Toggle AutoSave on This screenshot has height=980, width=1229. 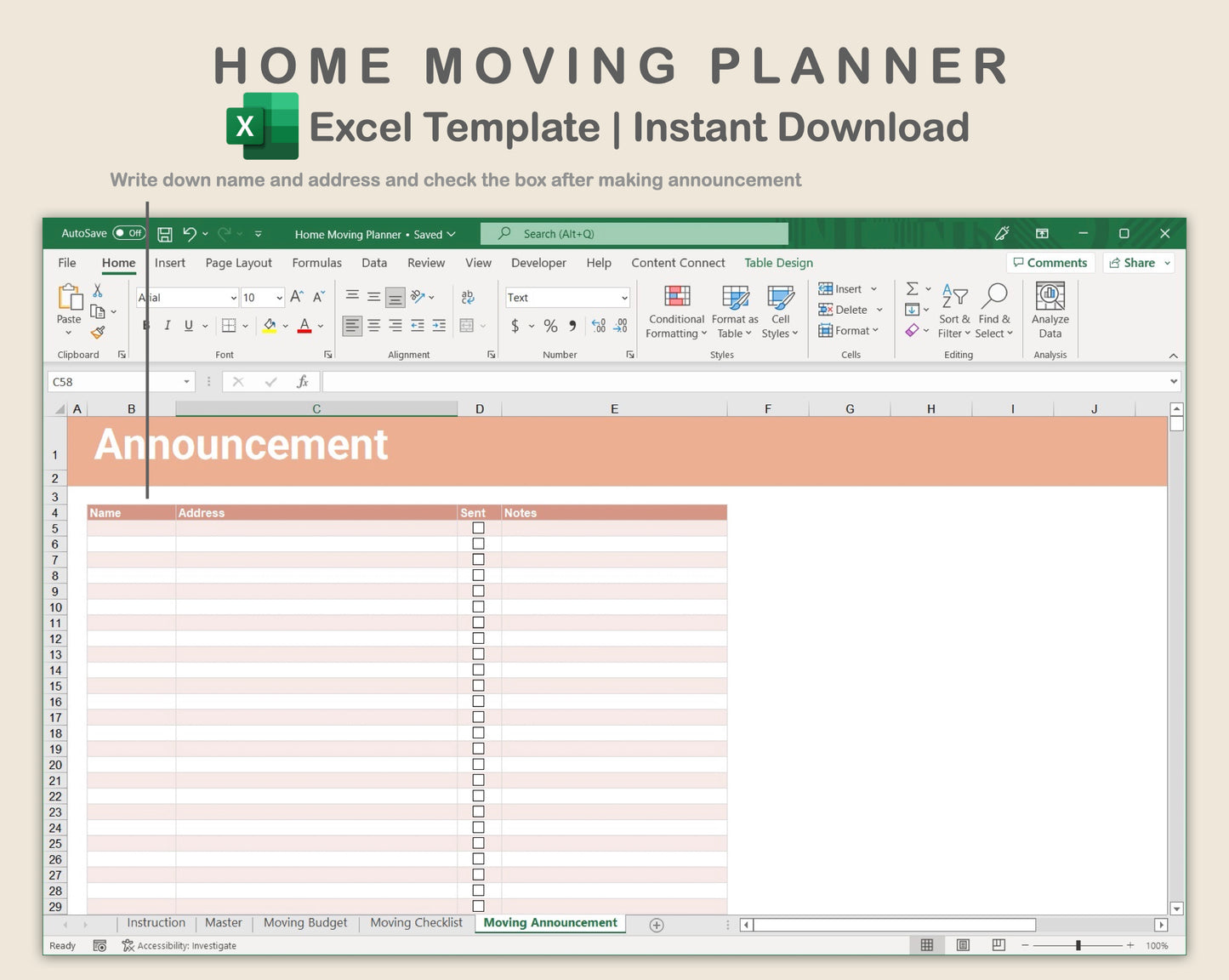click(x=128, y=232)
